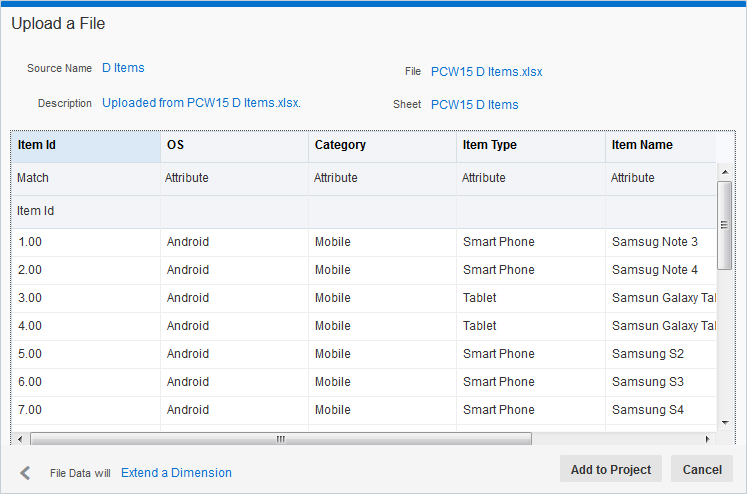Click the vertical scrollbar up arrow
This screenshot has height=494, width=747.
coord(725,172)
